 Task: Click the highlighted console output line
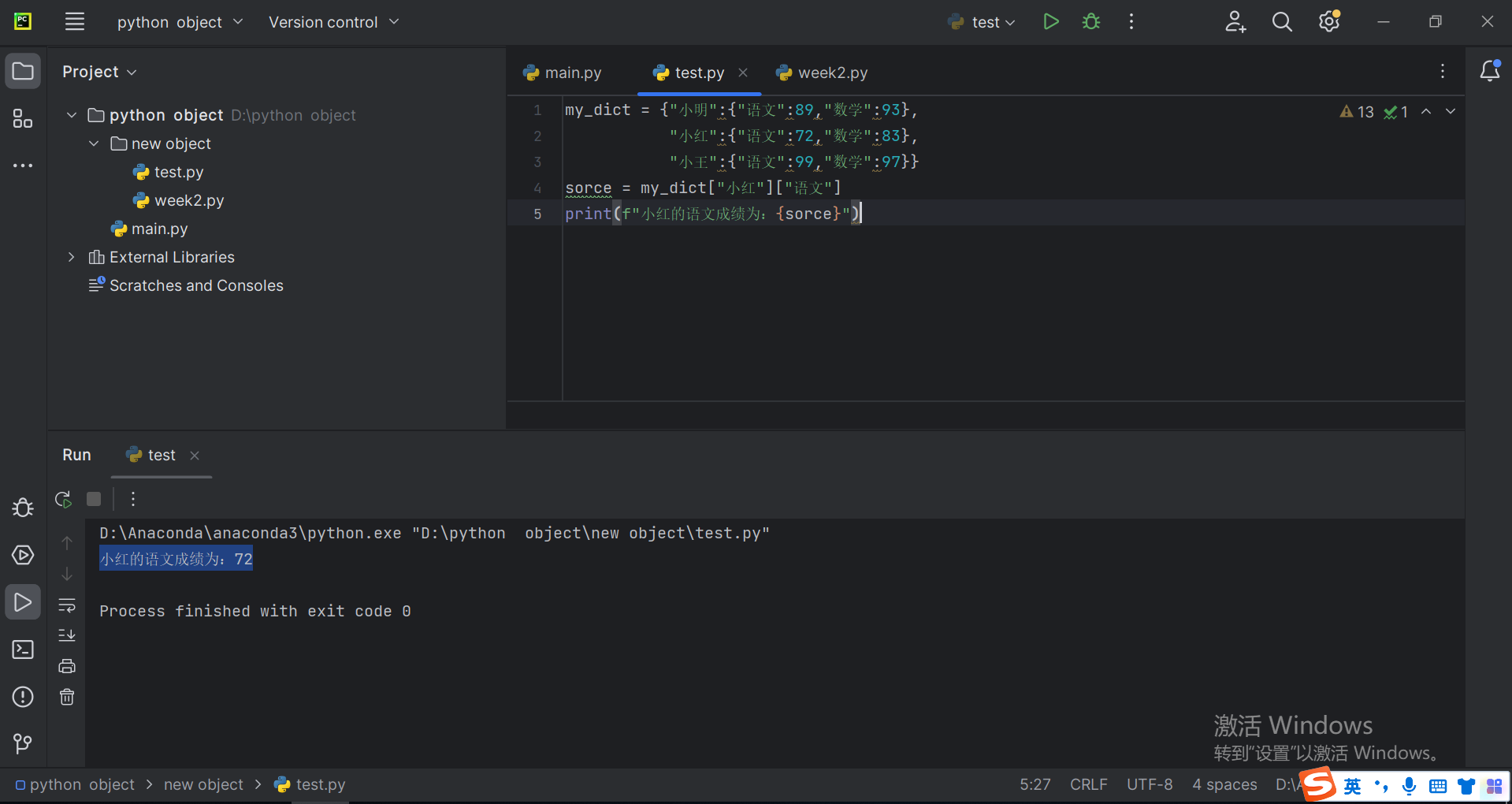[x=176, y=559]
